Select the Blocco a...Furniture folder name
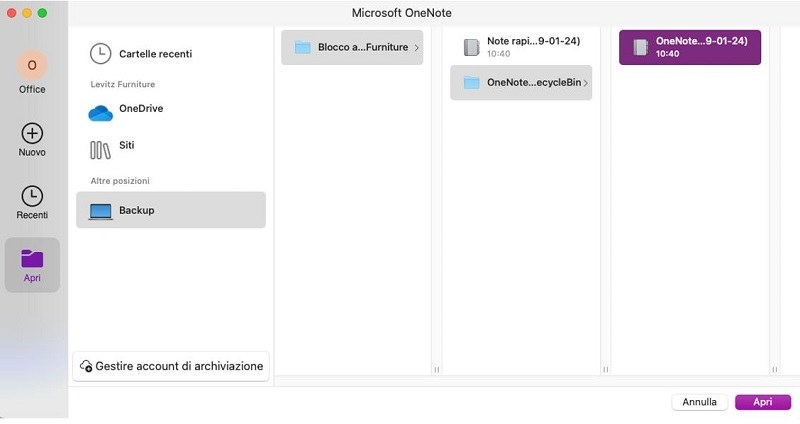 click(x=363, y=47)
